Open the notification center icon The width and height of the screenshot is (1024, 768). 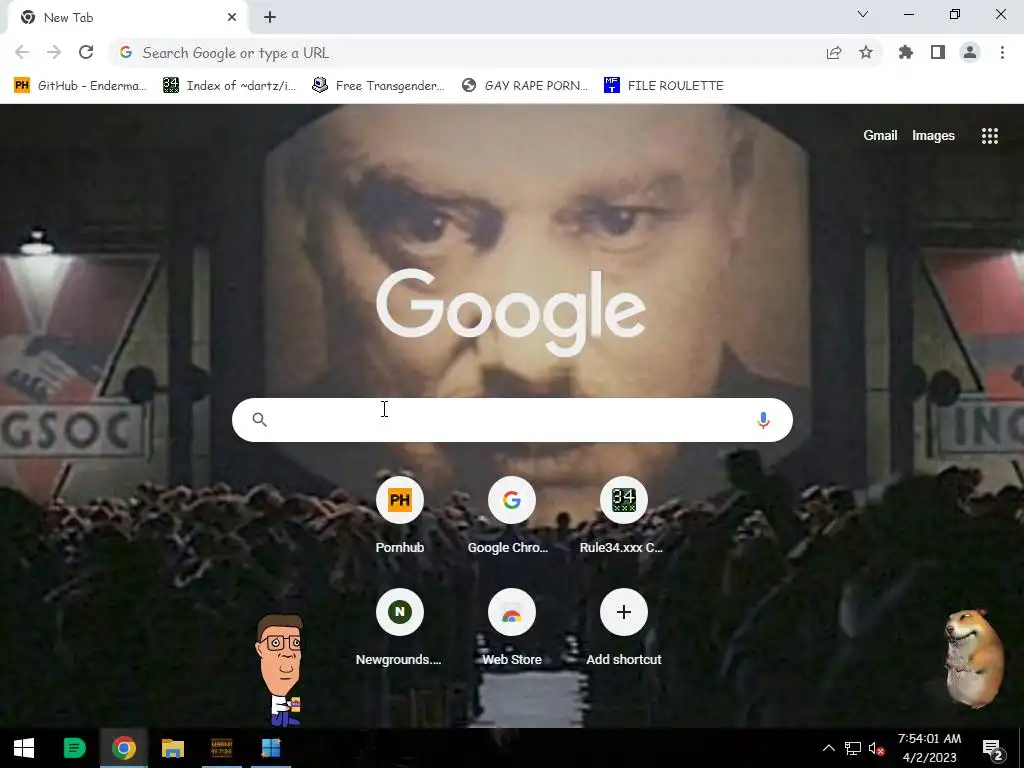click(x=992, y=748)
